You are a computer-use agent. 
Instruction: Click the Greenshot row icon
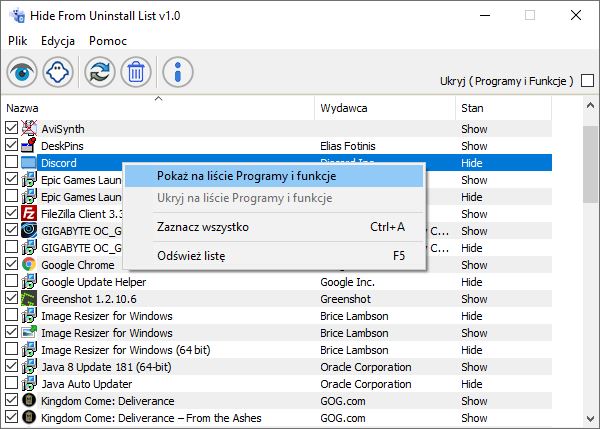(29, 299)
